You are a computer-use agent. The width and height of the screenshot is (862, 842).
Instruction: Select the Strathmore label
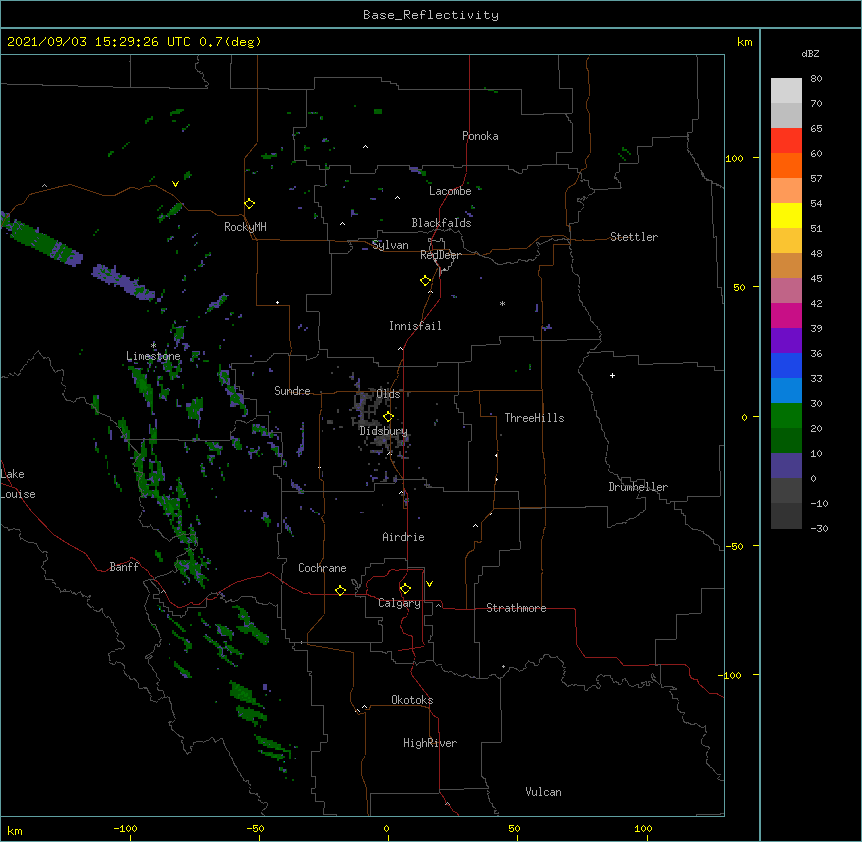click(x=516, y=608)
